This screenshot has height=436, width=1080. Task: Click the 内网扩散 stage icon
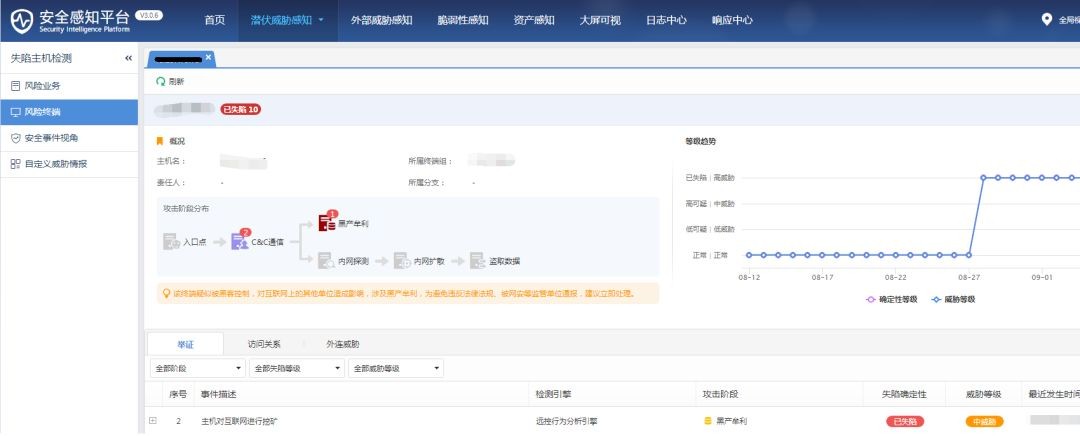click(402, 261)
